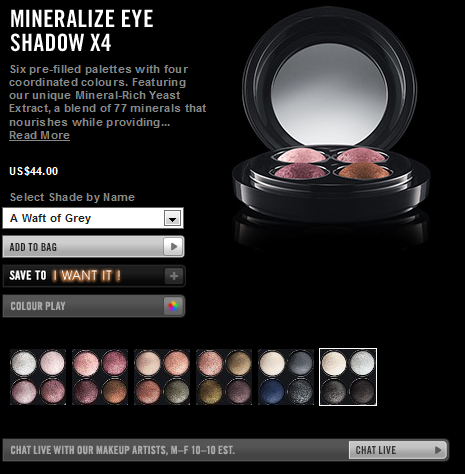Click the US$44.00 price text

click(x=34, y=171)
